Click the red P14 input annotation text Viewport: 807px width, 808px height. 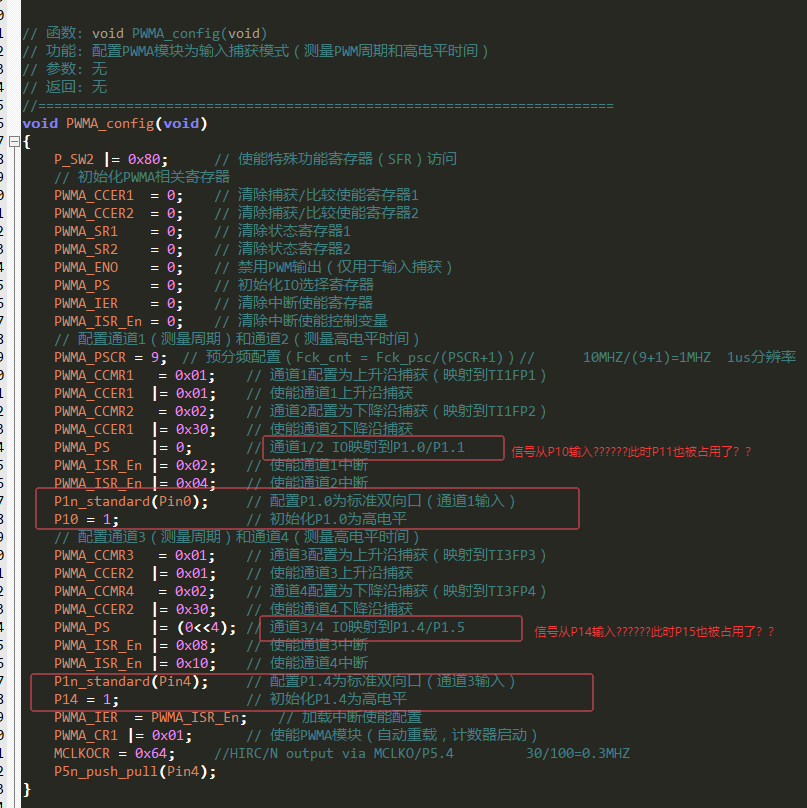point(654,631)
